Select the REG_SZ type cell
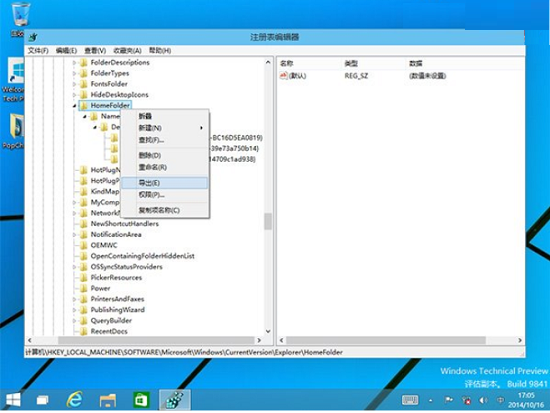Viewport: 550px width, 413px height. pyautogui.click(x=356, y=76)
